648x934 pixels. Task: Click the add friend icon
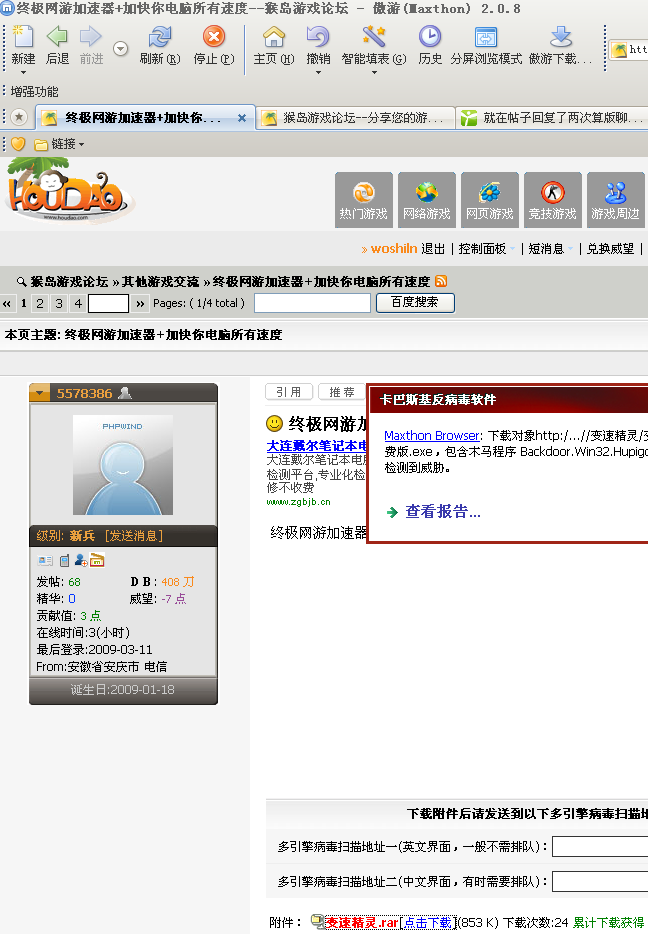(81, 560)
